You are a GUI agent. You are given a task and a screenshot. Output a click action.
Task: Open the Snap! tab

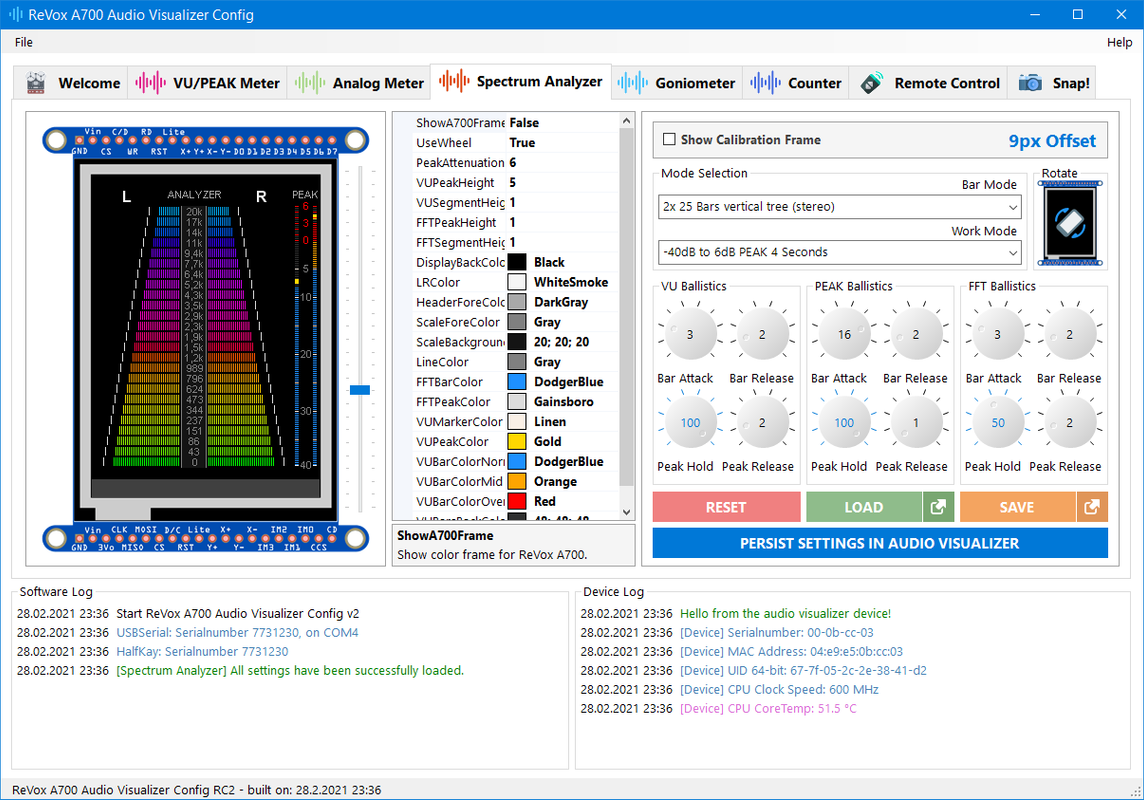1052,83
